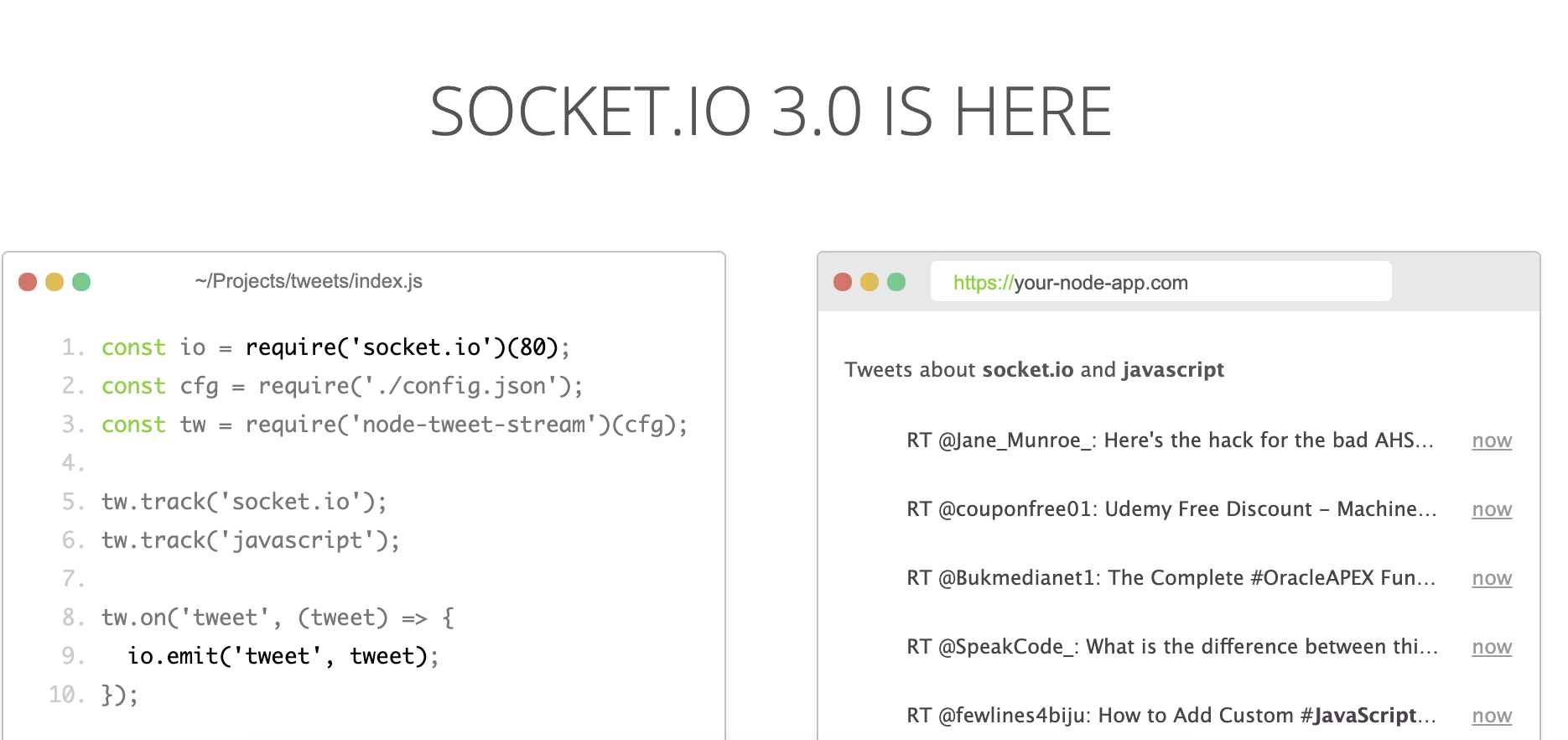Select the Bukmedianet1 OracleAPEX tweet
Viewport: 1568px width, 740px height.
pos(1171,578)
